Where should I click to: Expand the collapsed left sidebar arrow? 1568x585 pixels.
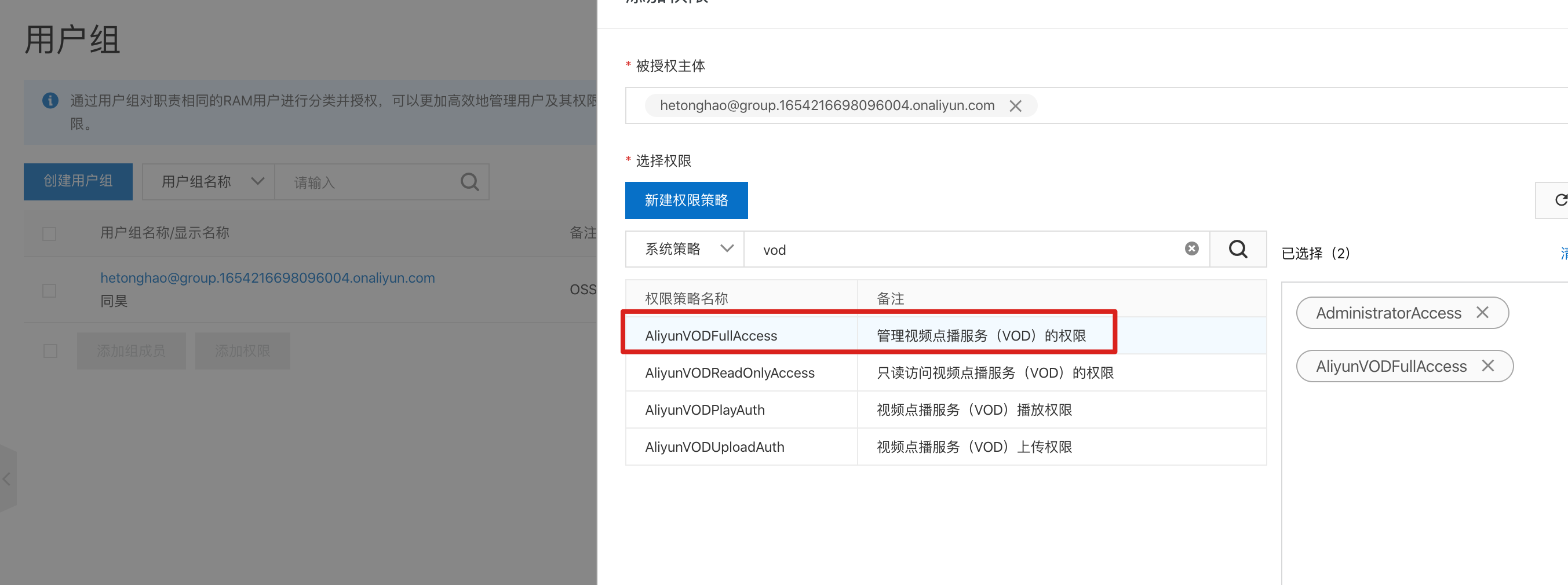(x=7, y=478)
